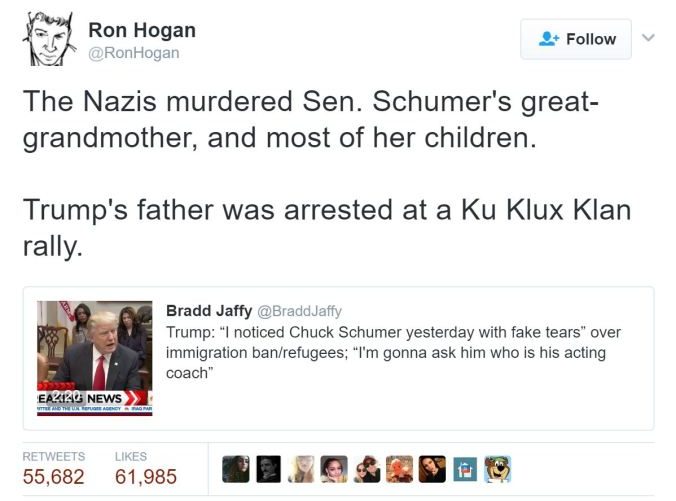Show the list of 55,682 retweets

point(53,469)
